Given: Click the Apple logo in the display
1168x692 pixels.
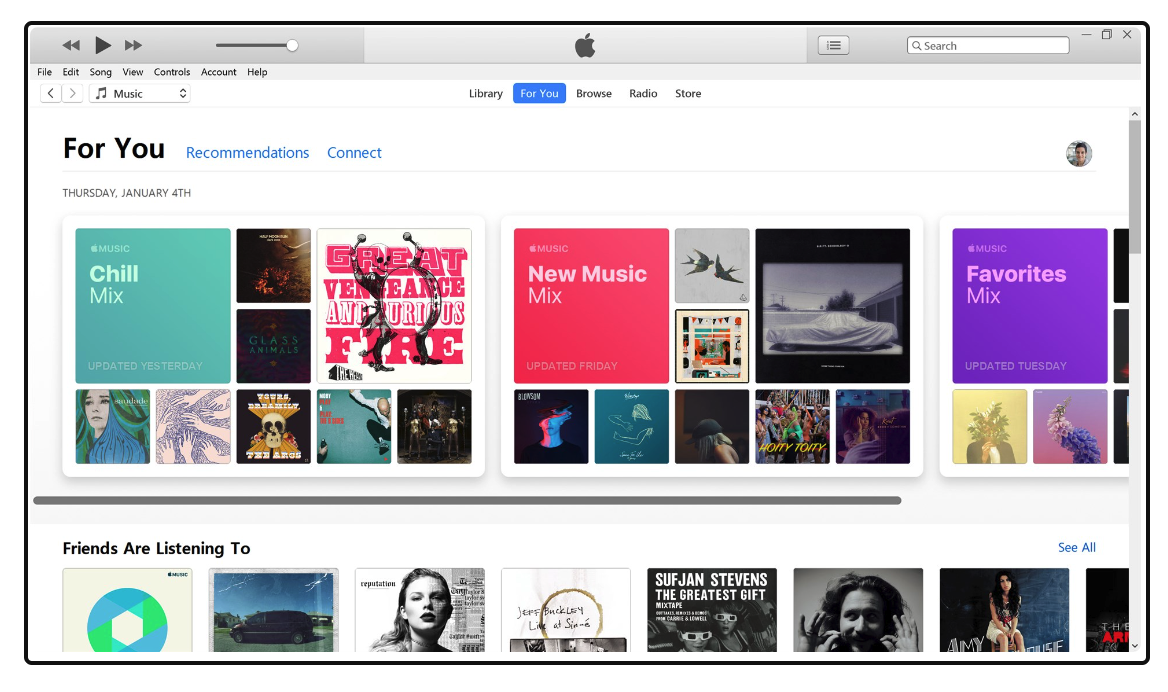Looking at the screenshot, I should click(x=585, y=45).
